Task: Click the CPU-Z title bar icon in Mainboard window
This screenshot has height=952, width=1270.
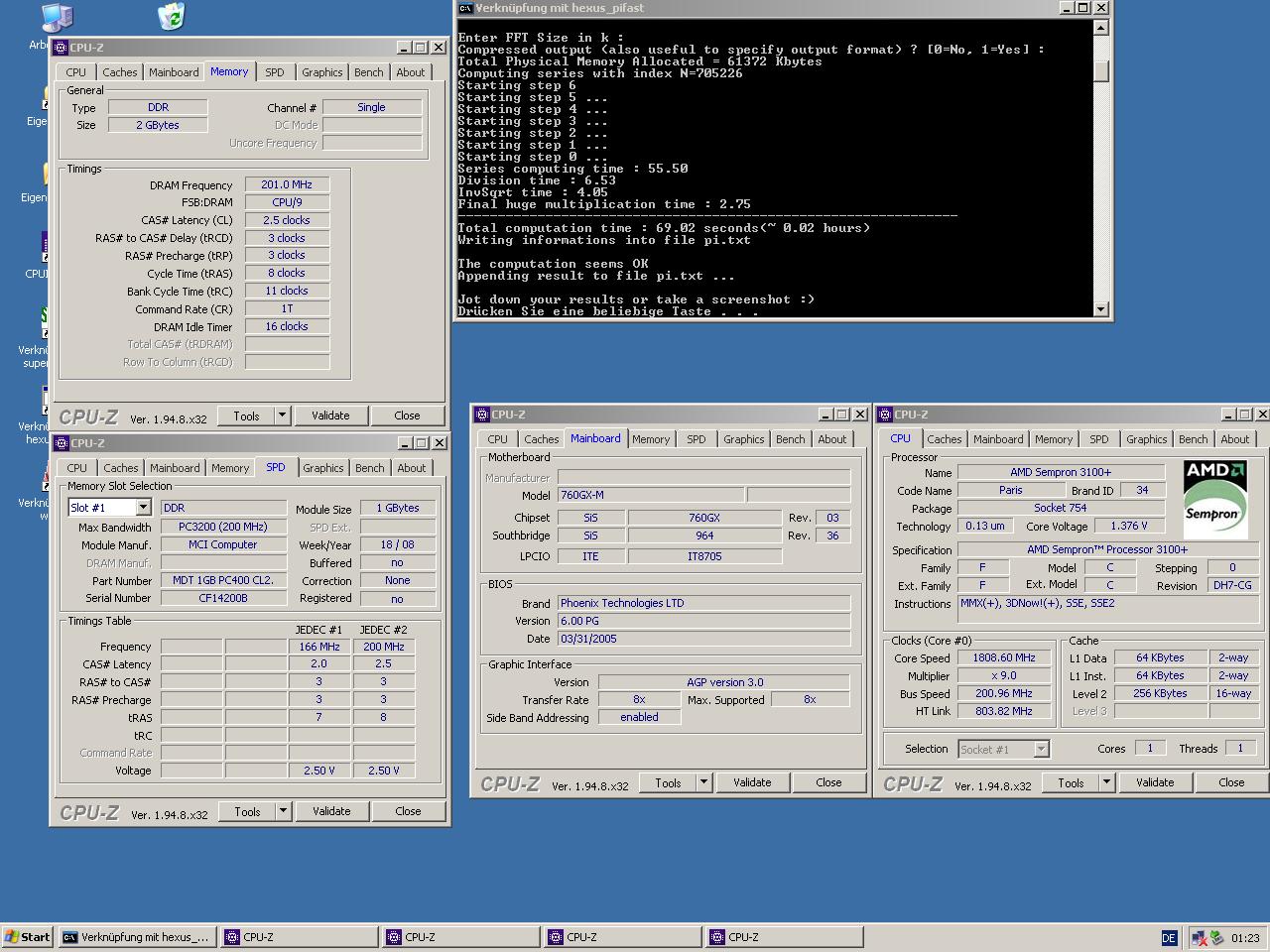Action: pyautogui.click(x=482, y=415)
